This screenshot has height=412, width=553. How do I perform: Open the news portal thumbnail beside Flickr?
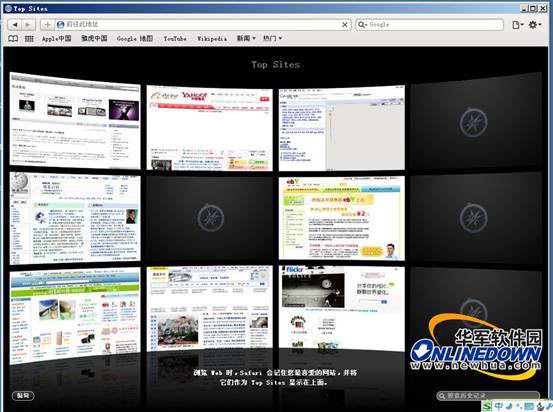[209, 309]
